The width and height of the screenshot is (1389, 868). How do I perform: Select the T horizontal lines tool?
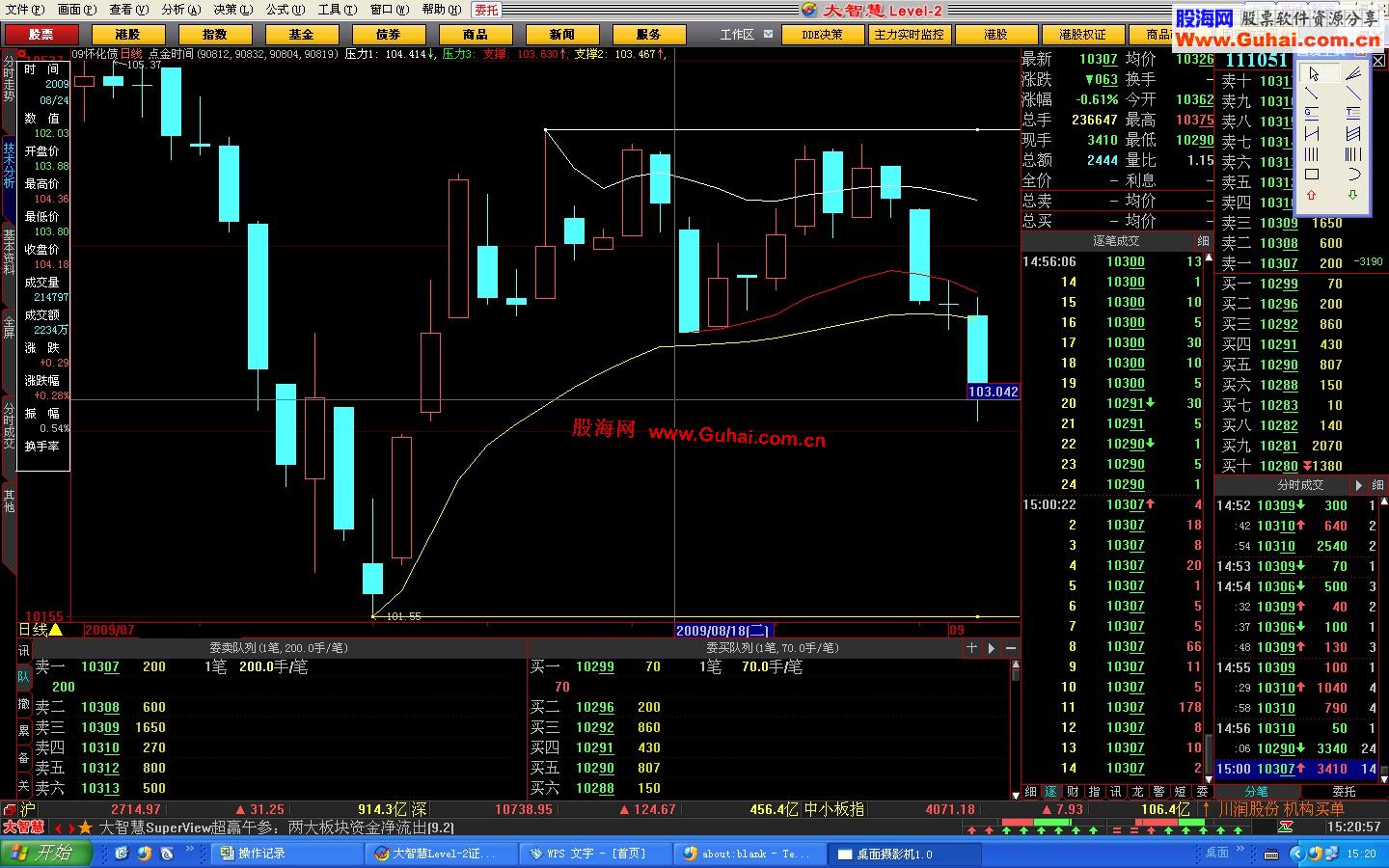(1353, 114)
